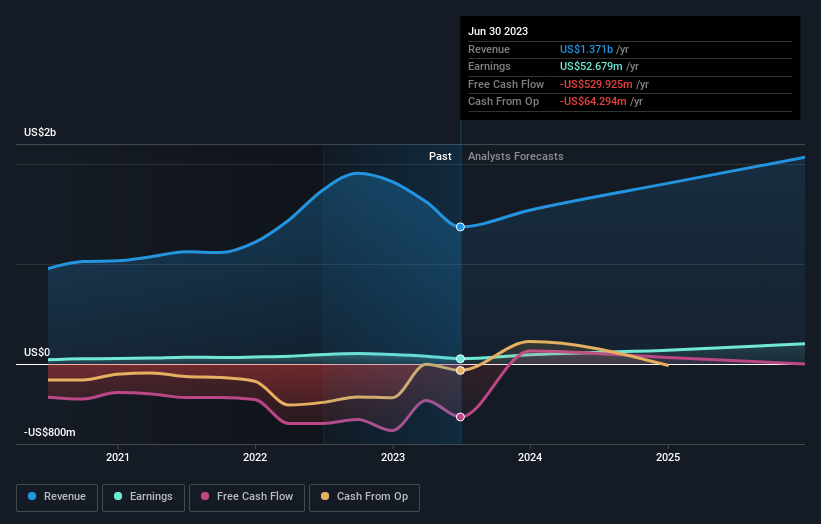This screenshot has height=524, width=821.
Task: Click the US$1.371b revenue value
Action: [586, 49]
